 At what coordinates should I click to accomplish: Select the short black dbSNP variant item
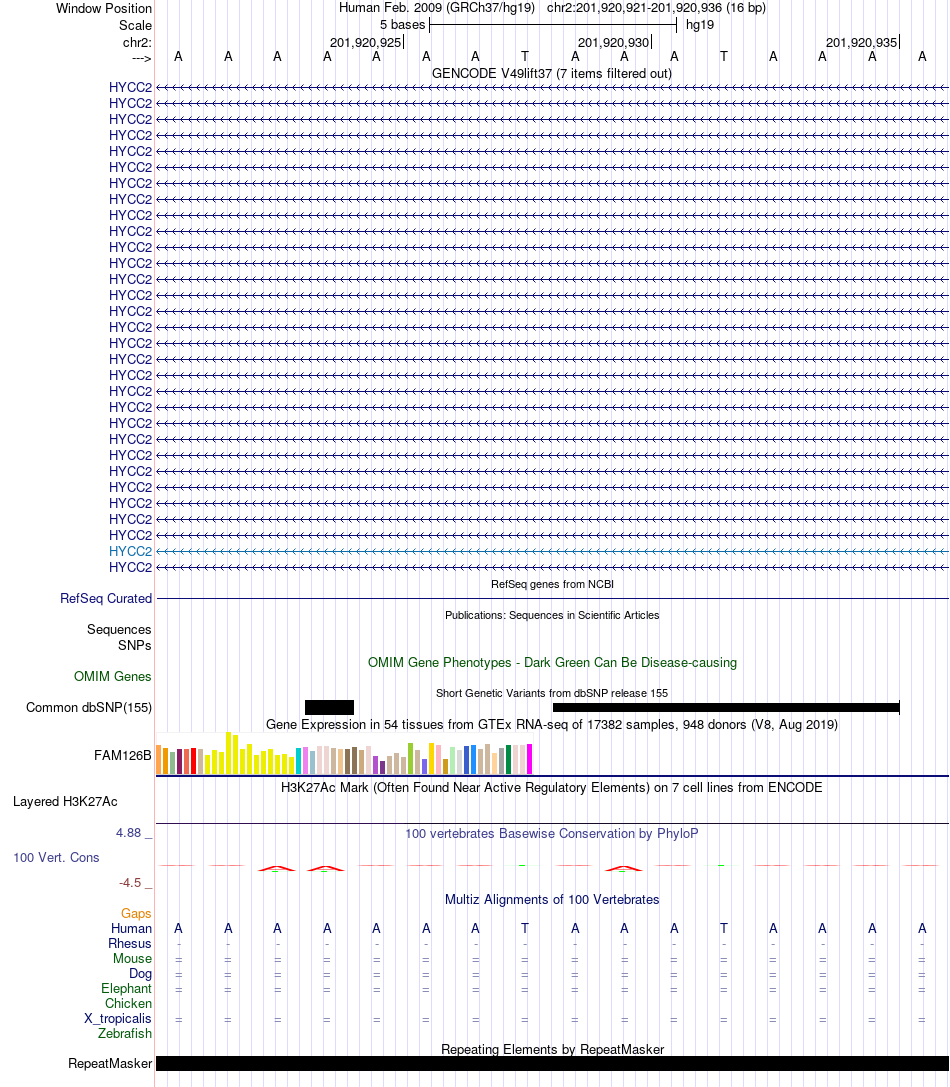[329, 707]
